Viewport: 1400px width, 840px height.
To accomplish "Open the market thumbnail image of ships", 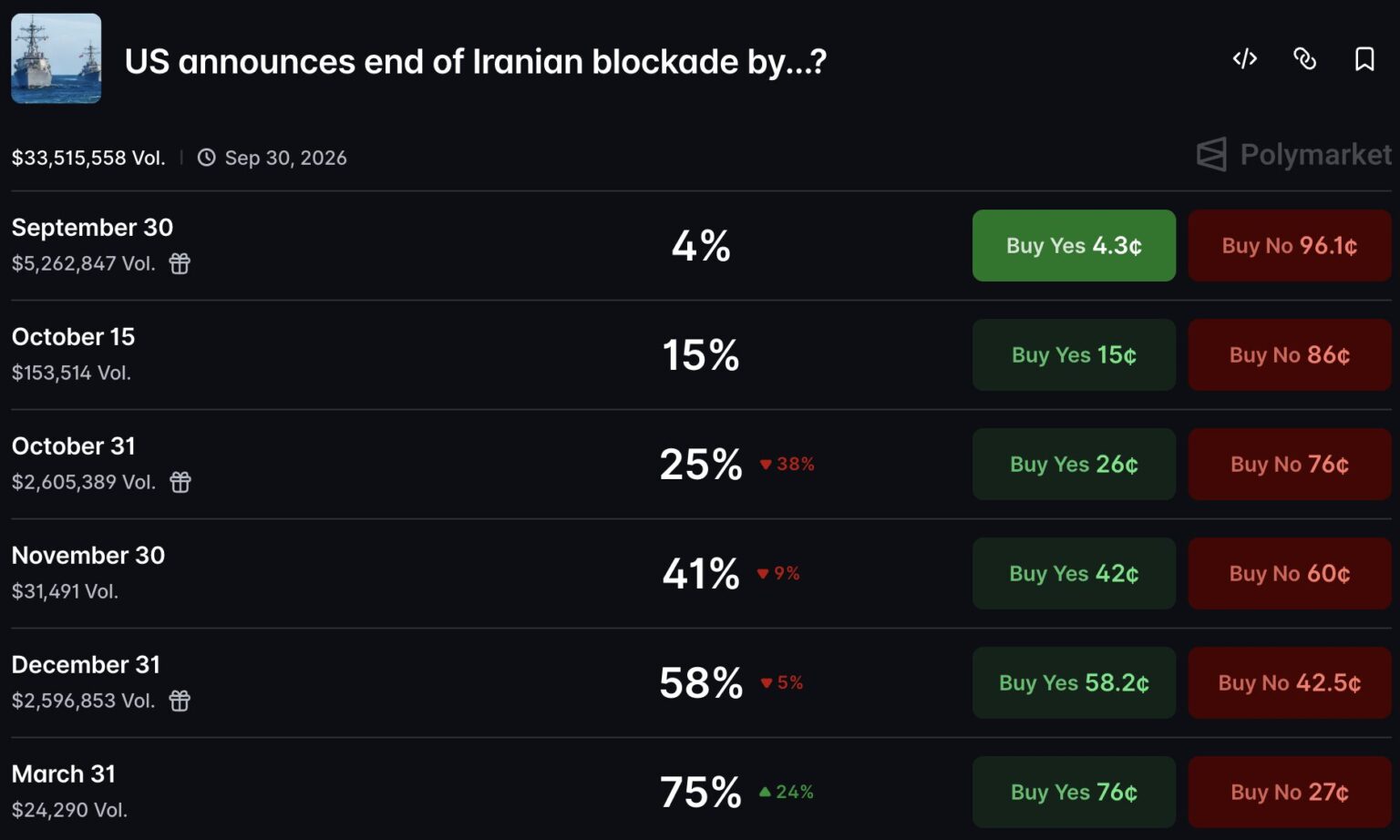I will (x=57, y=58).
